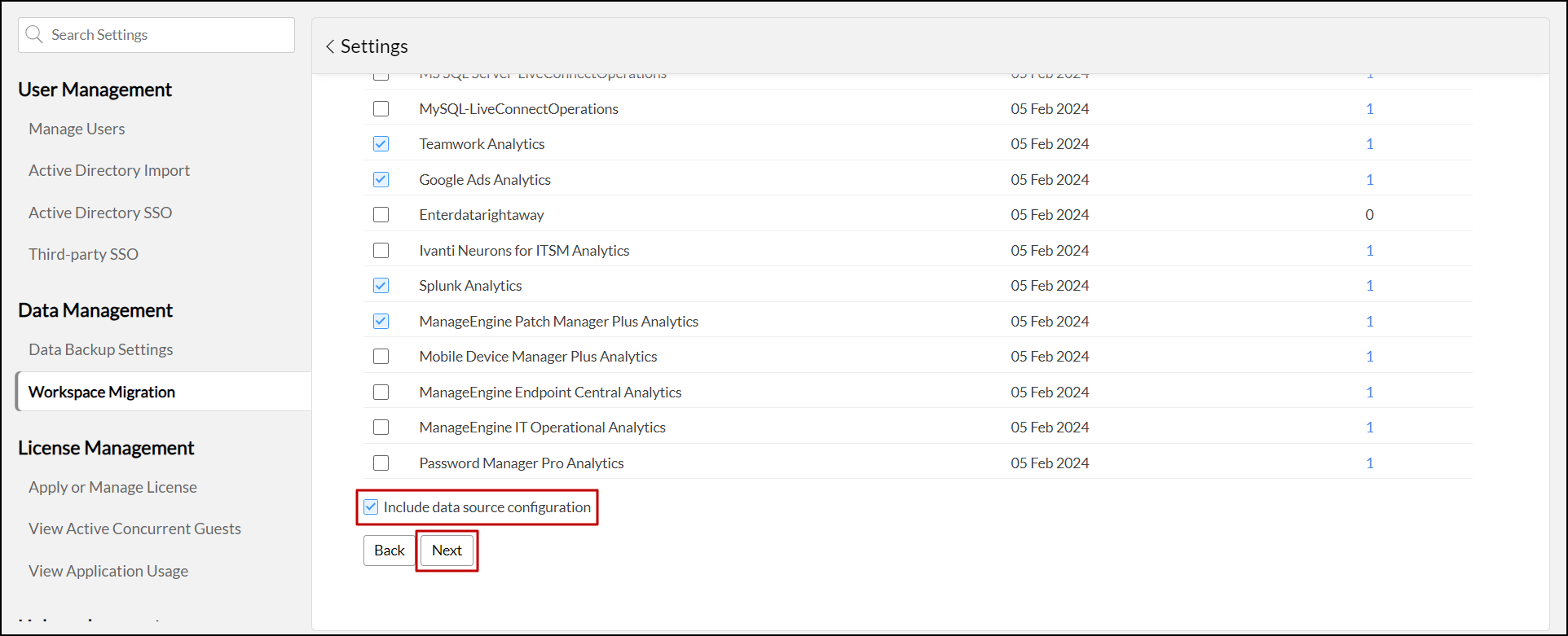Select the Enterdatarightaway workspace checkbox
This screenshot has height=636, width=1568.
click(381, 215)
